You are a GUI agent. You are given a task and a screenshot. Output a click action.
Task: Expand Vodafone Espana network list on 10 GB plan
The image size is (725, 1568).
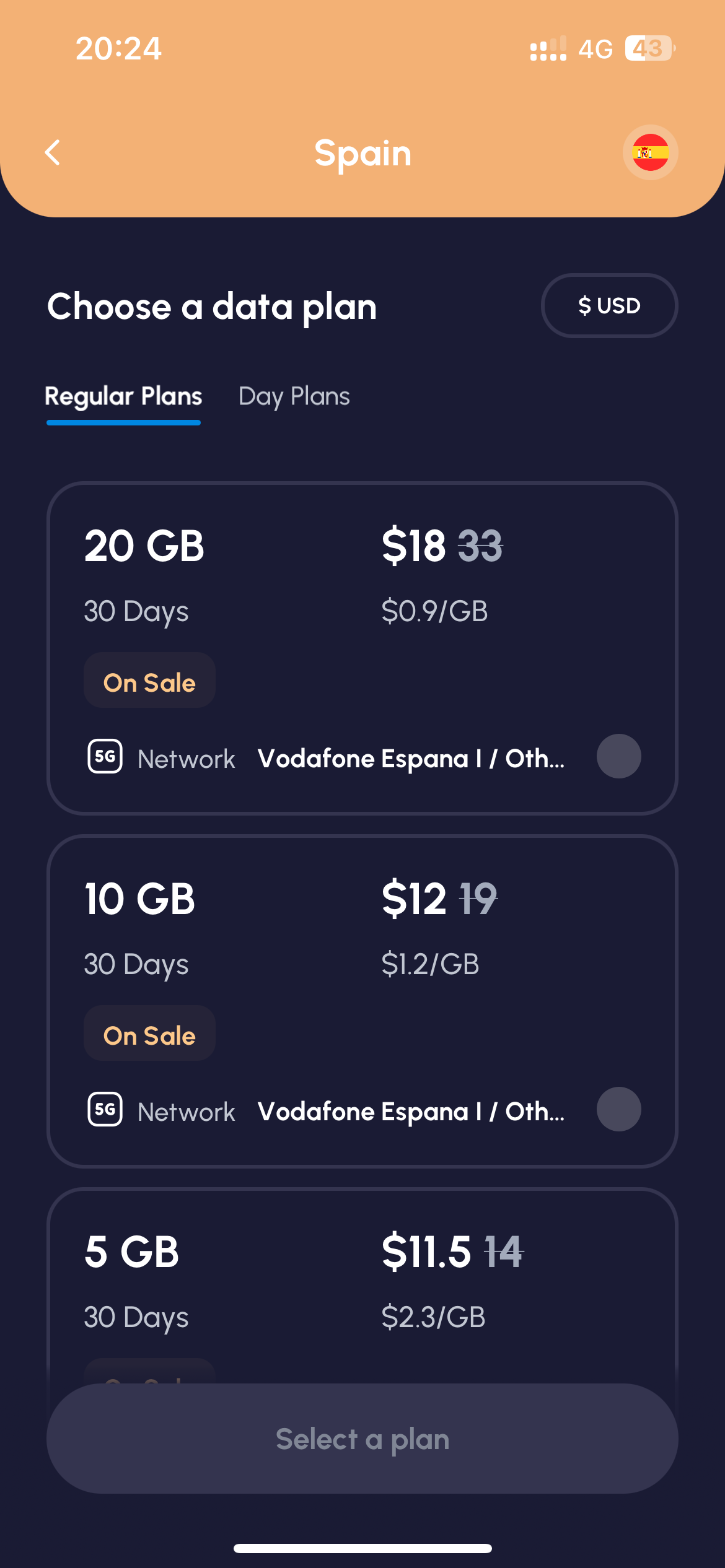tap(411, 1112)
